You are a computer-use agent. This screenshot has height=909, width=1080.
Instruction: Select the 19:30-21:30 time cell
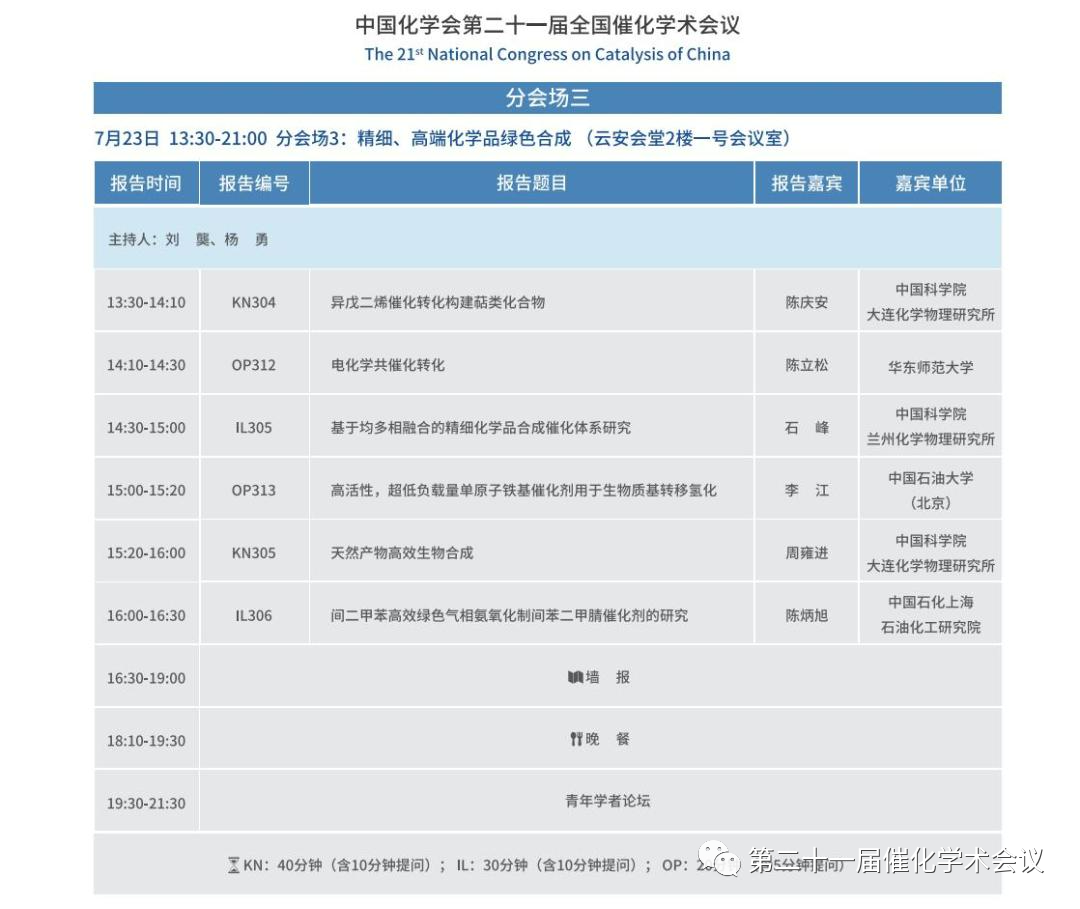[146, 804]
